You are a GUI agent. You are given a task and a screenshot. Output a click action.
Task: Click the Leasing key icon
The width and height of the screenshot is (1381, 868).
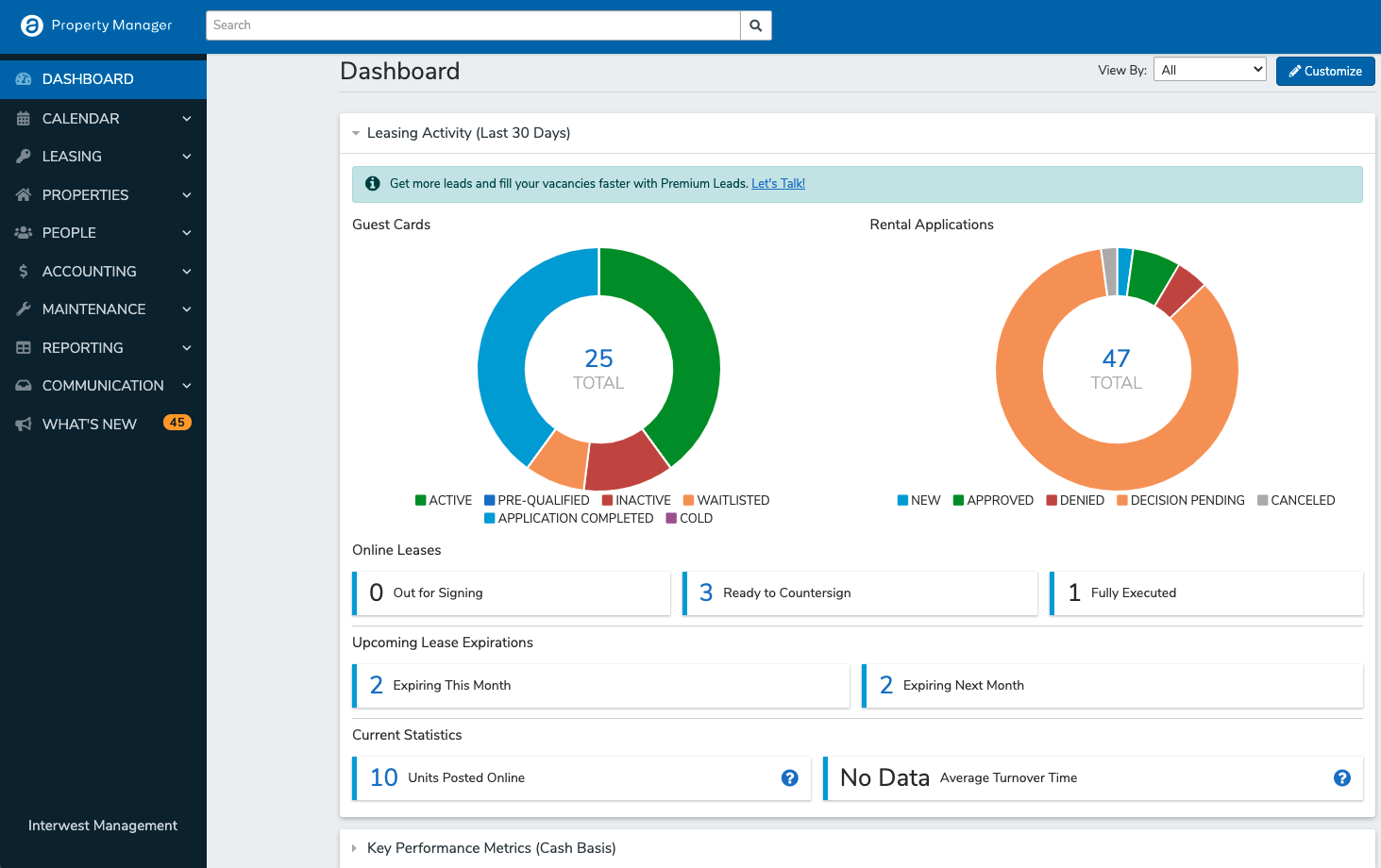[24, 157]
